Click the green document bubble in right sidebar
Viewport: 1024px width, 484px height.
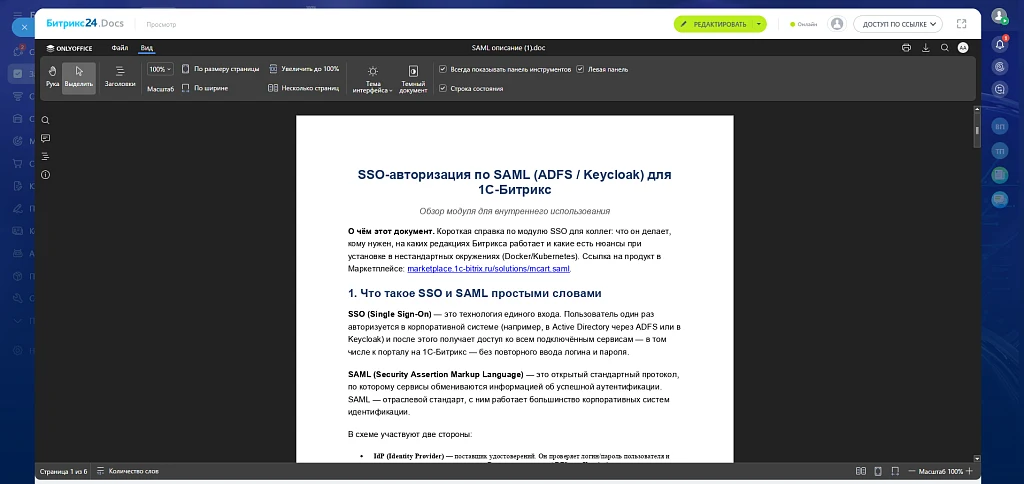tap(999, 175)
